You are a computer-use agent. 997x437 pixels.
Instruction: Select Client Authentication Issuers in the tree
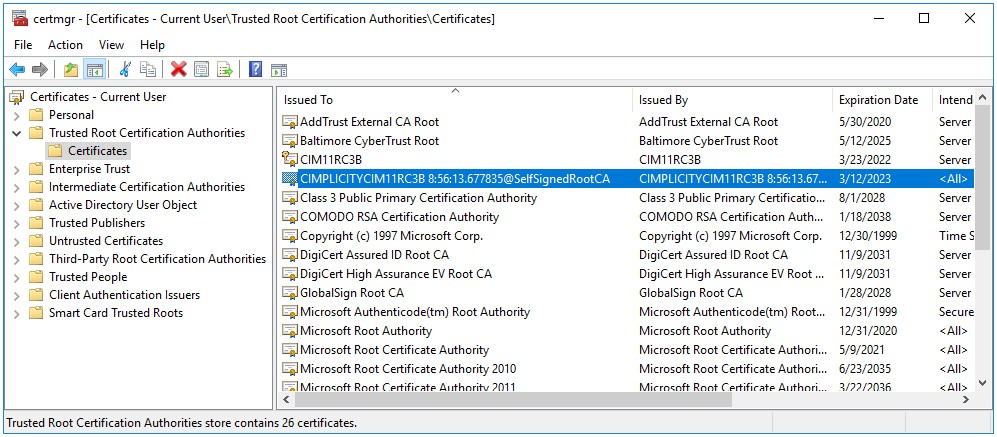coord(125,295)
